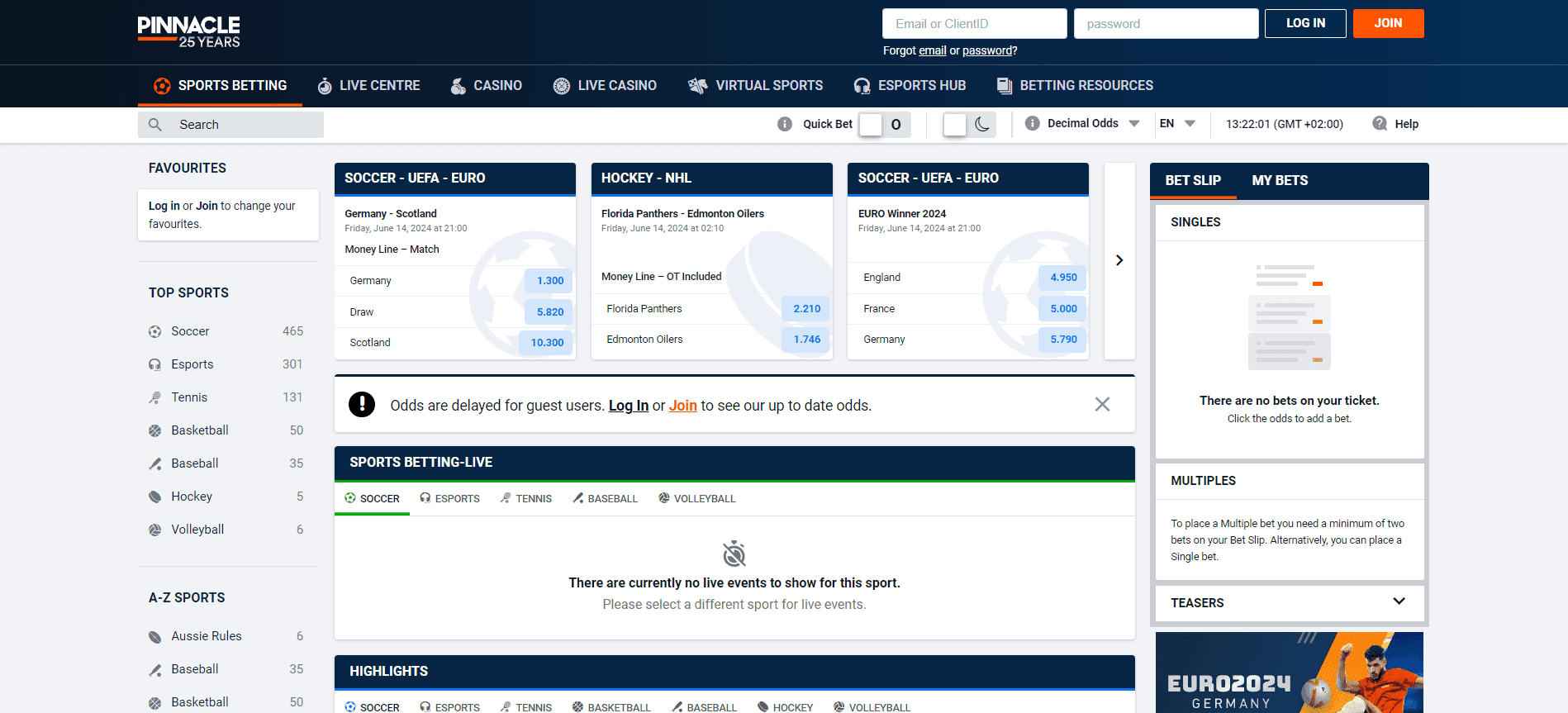
Task: Click the Live Casino roulette icon
Action: point(562,86)
